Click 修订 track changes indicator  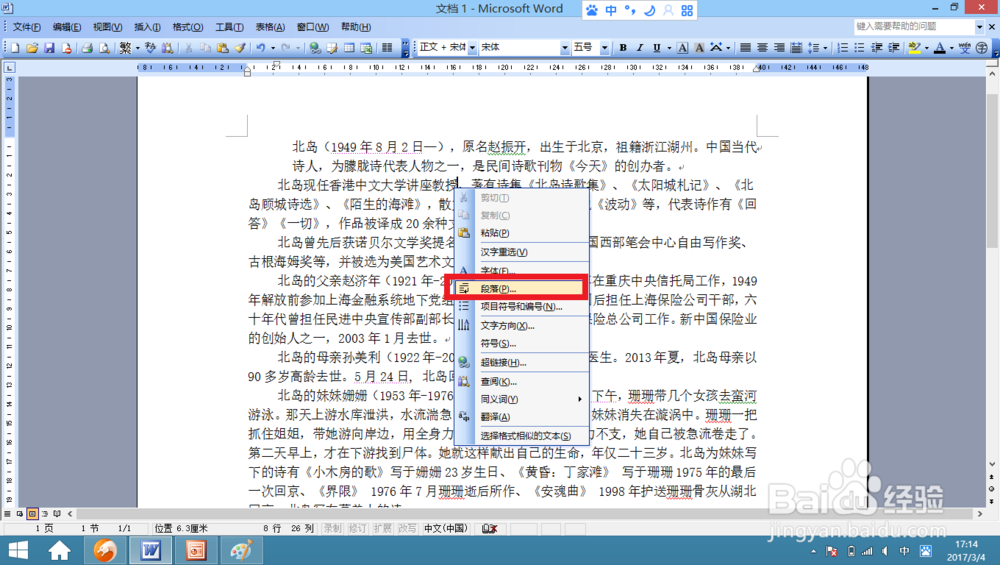click(x=357, y=529)
